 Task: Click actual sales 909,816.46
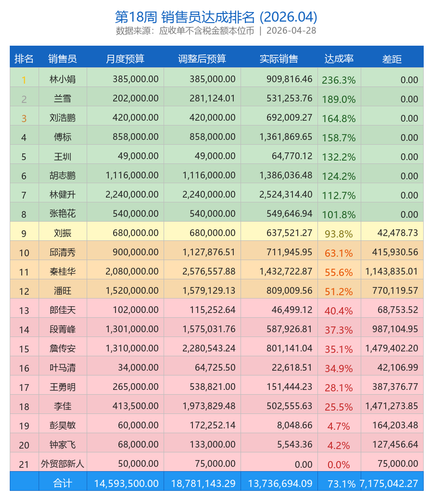(289, 79)
